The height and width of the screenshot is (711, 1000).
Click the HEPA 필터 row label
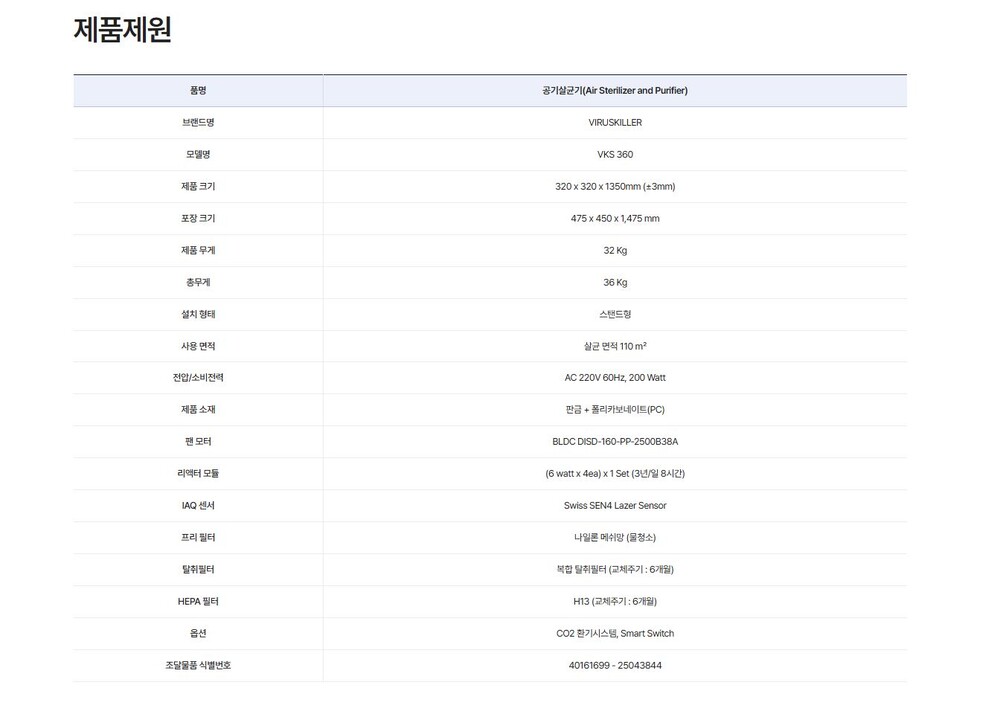pos(197,601)
